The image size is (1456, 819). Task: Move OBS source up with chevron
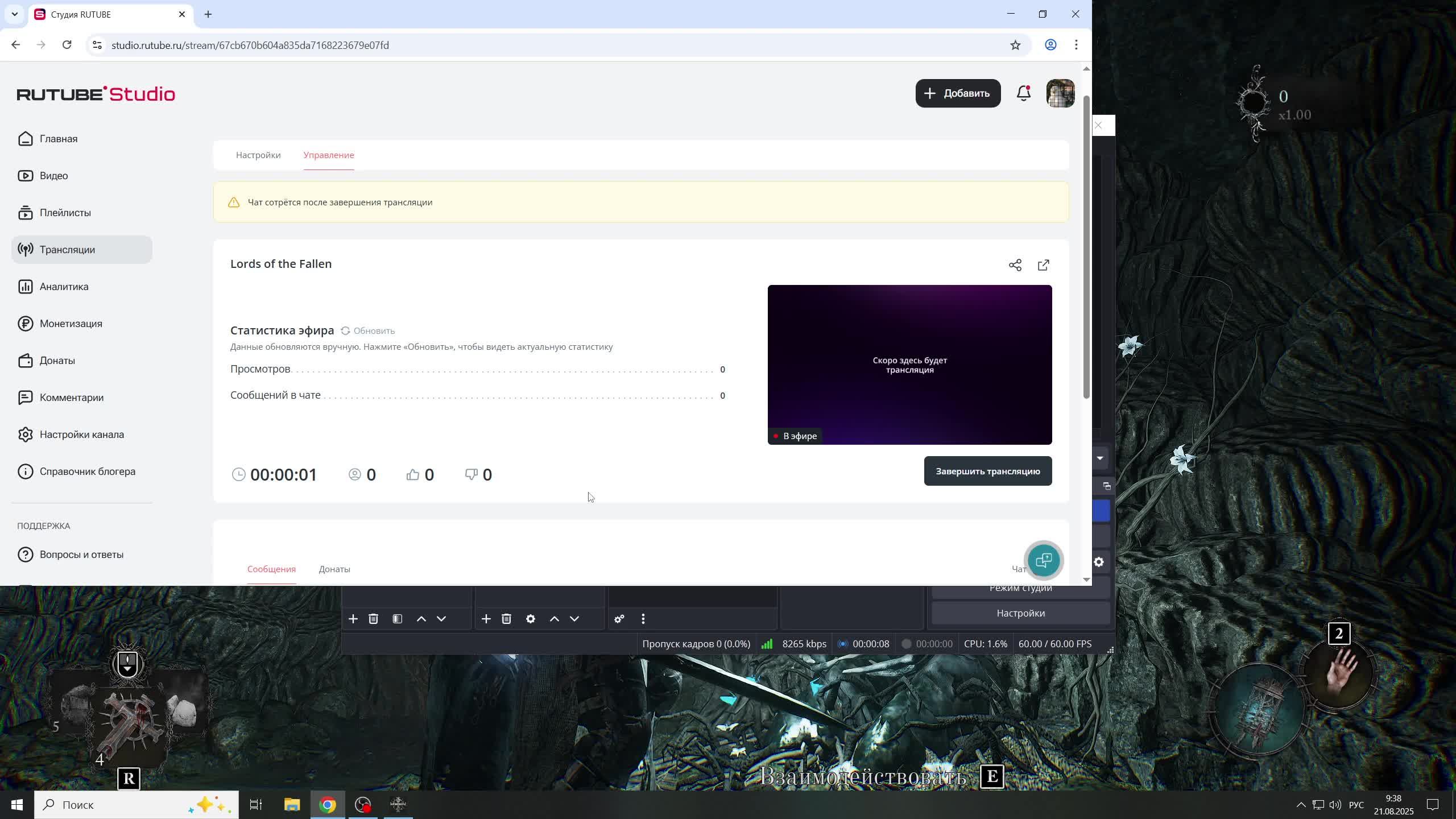tap(555, 619)
